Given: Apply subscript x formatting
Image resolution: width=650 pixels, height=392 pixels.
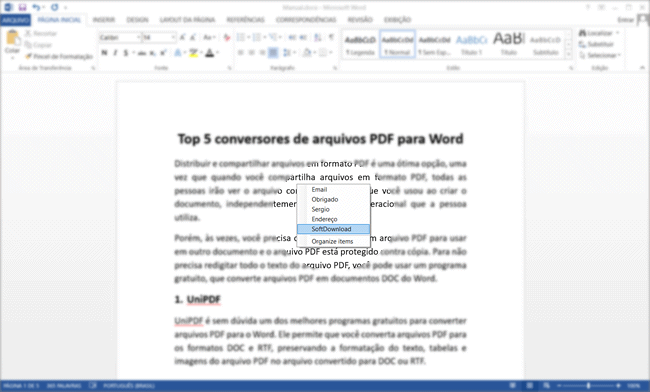Looking at the screenshot, I should 153,53.
